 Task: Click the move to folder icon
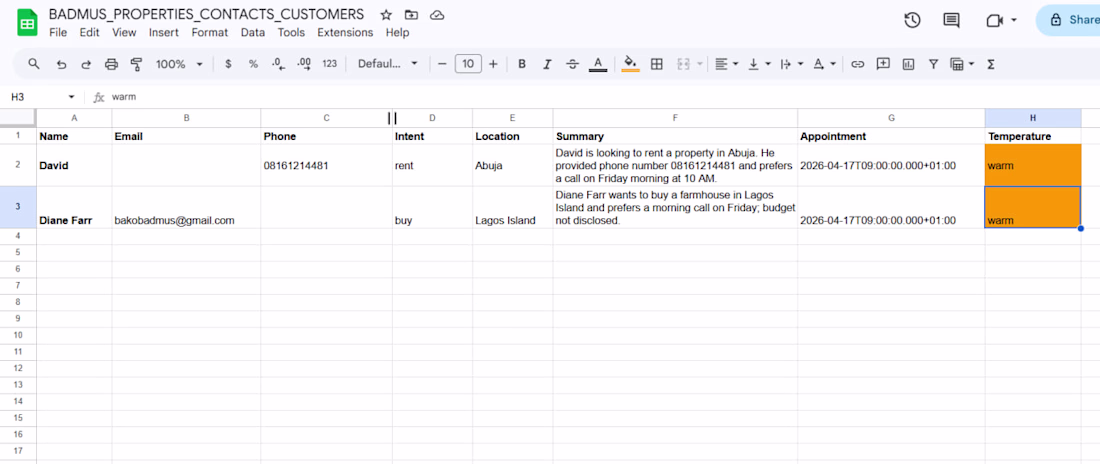point(411,15)
